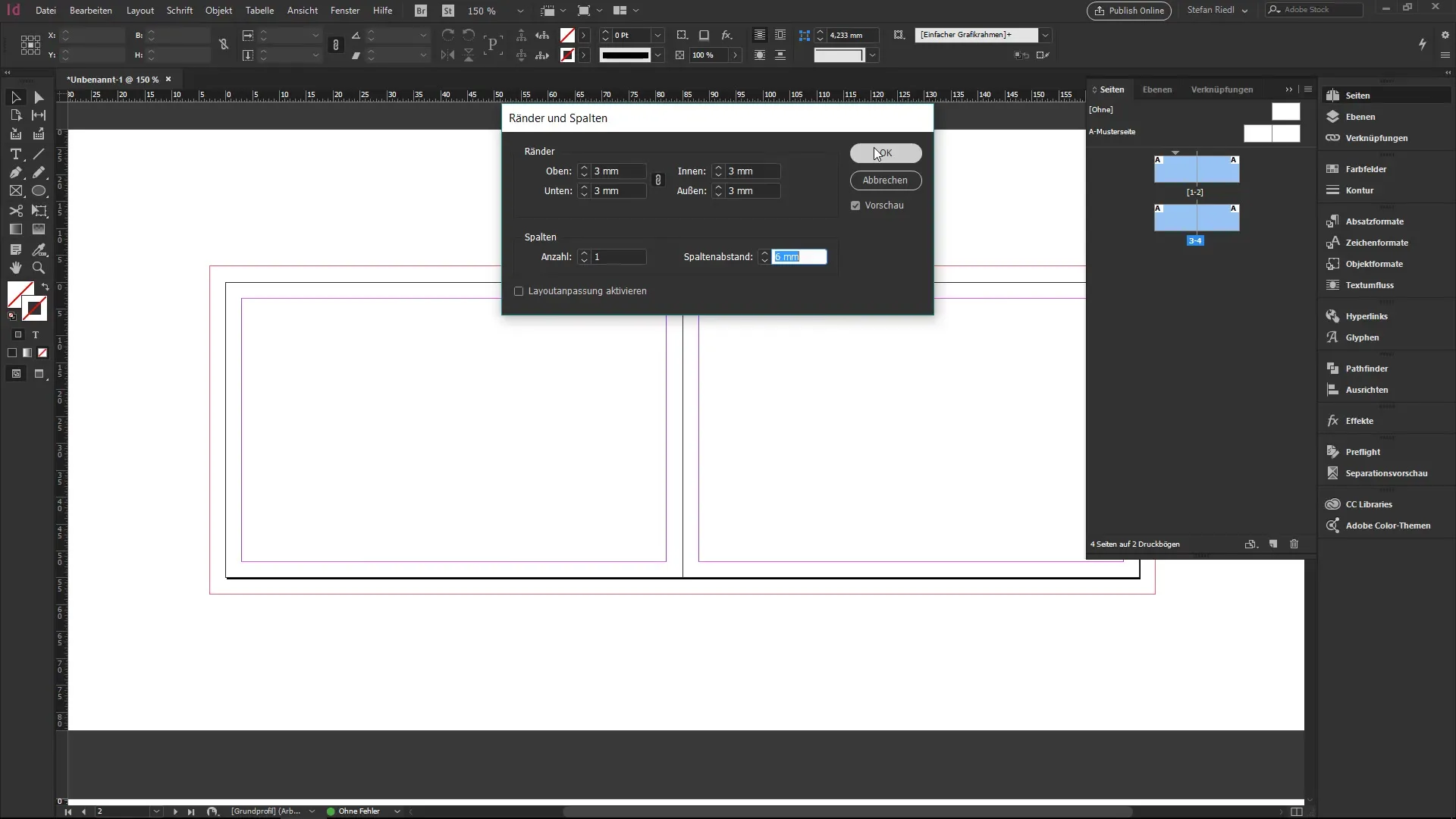The width and height of the screenshot is (1456, 819).
Task: Select the Type tool
Action: point(15,154)
